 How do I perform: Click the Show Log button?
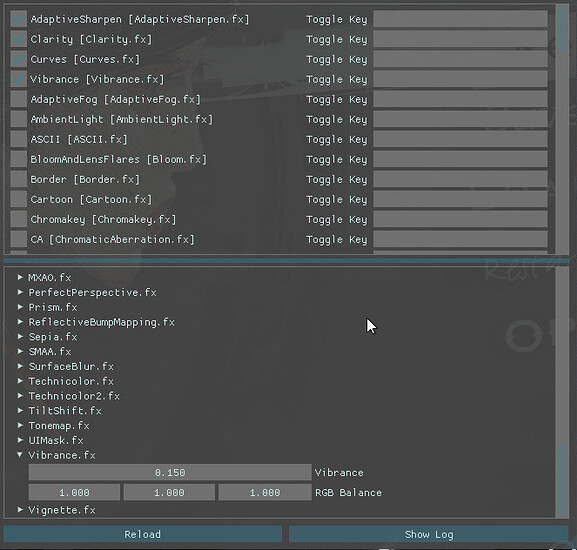[429, 534]
